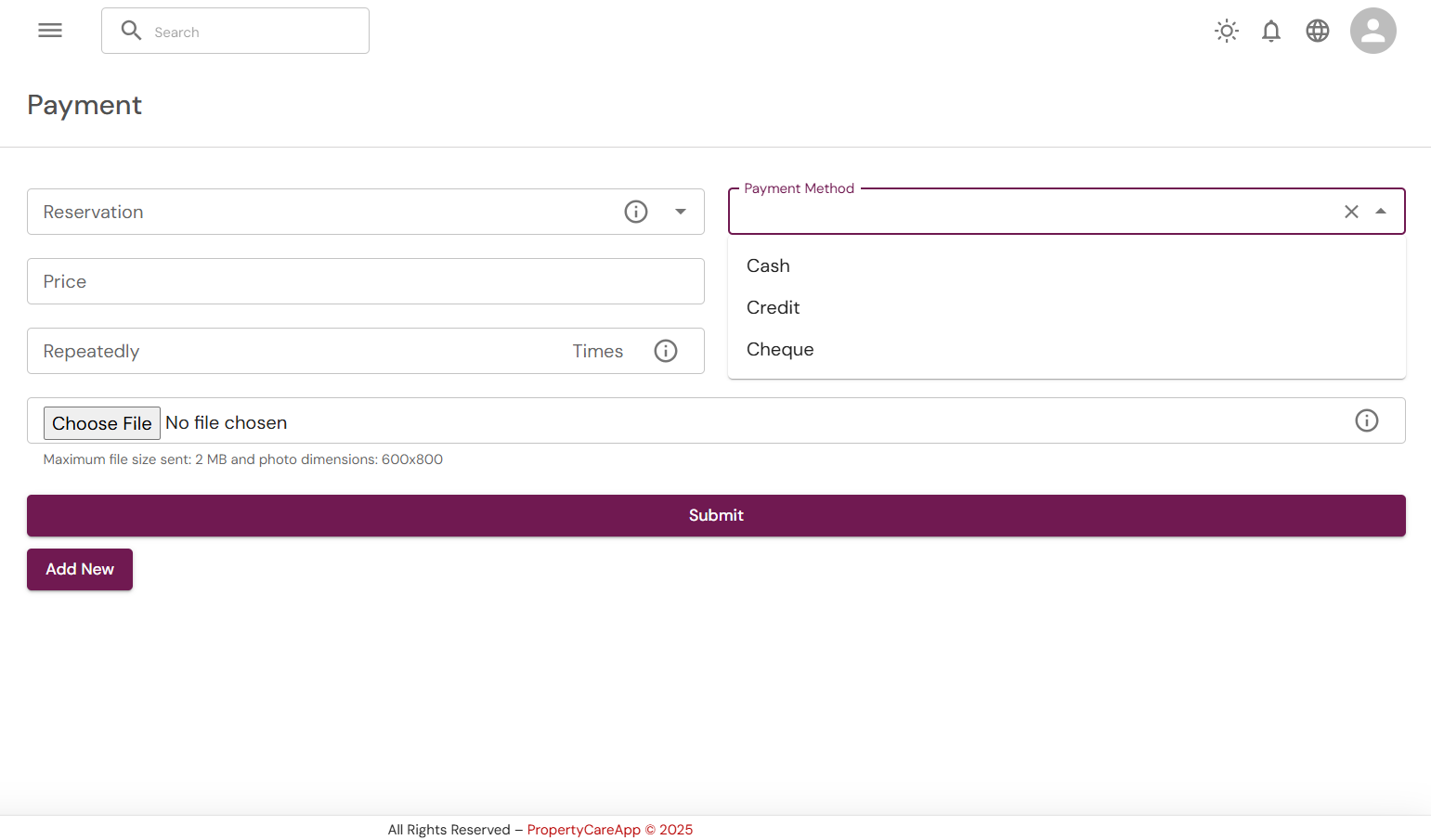Focus the Price input field
The height and width of the screenshot is (840, 1431).
365,281
